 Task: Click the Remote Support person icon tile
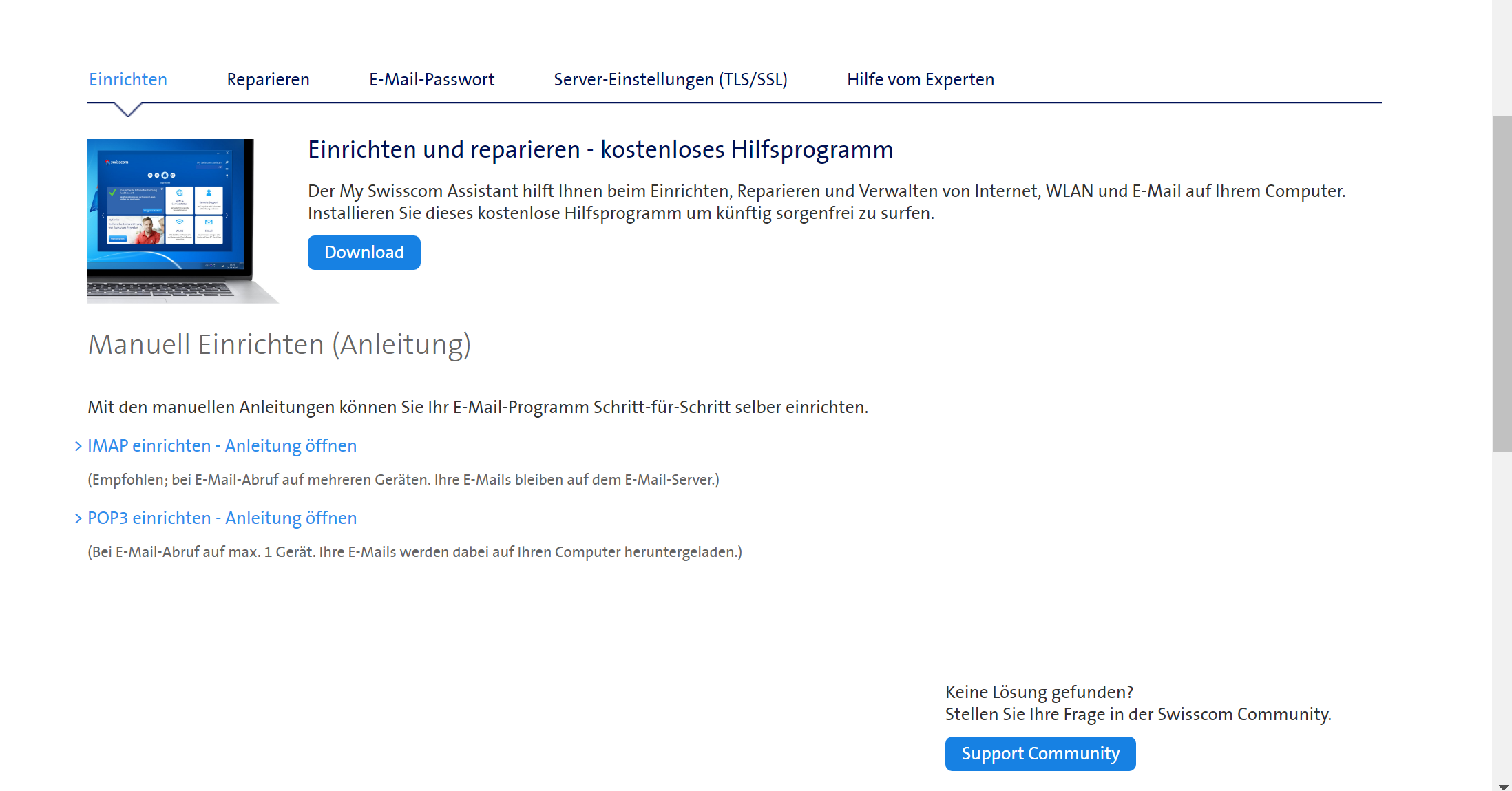tap(209, 193)
